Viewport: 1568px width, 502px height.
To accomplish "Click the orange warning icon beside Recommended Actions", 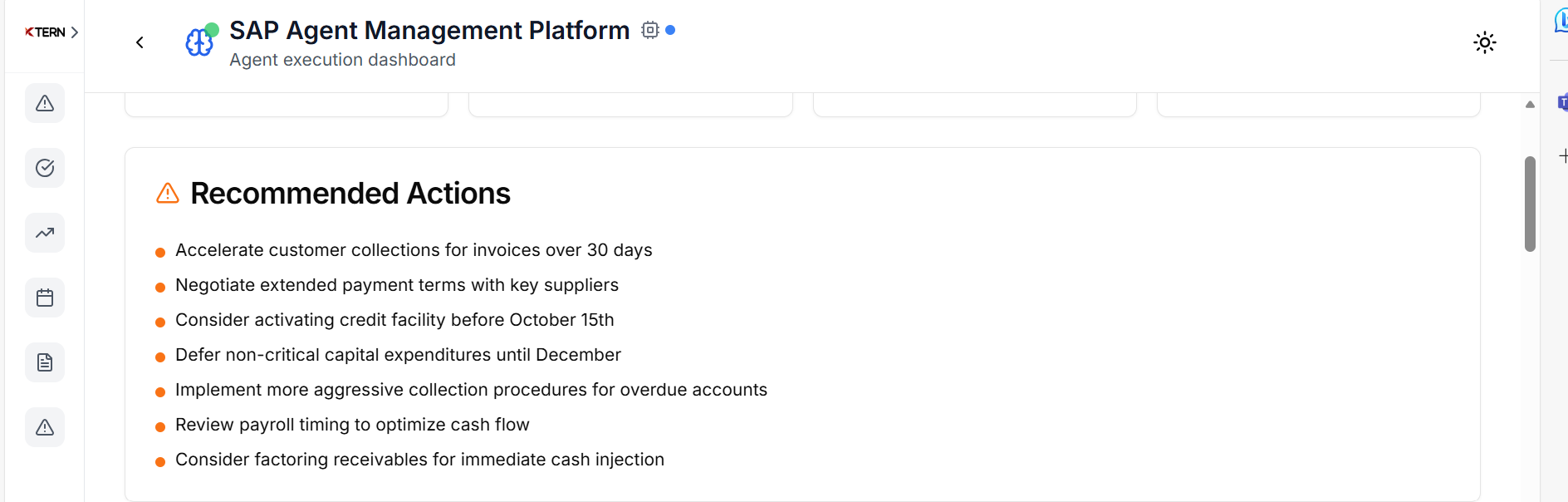I will coord(168,194).
